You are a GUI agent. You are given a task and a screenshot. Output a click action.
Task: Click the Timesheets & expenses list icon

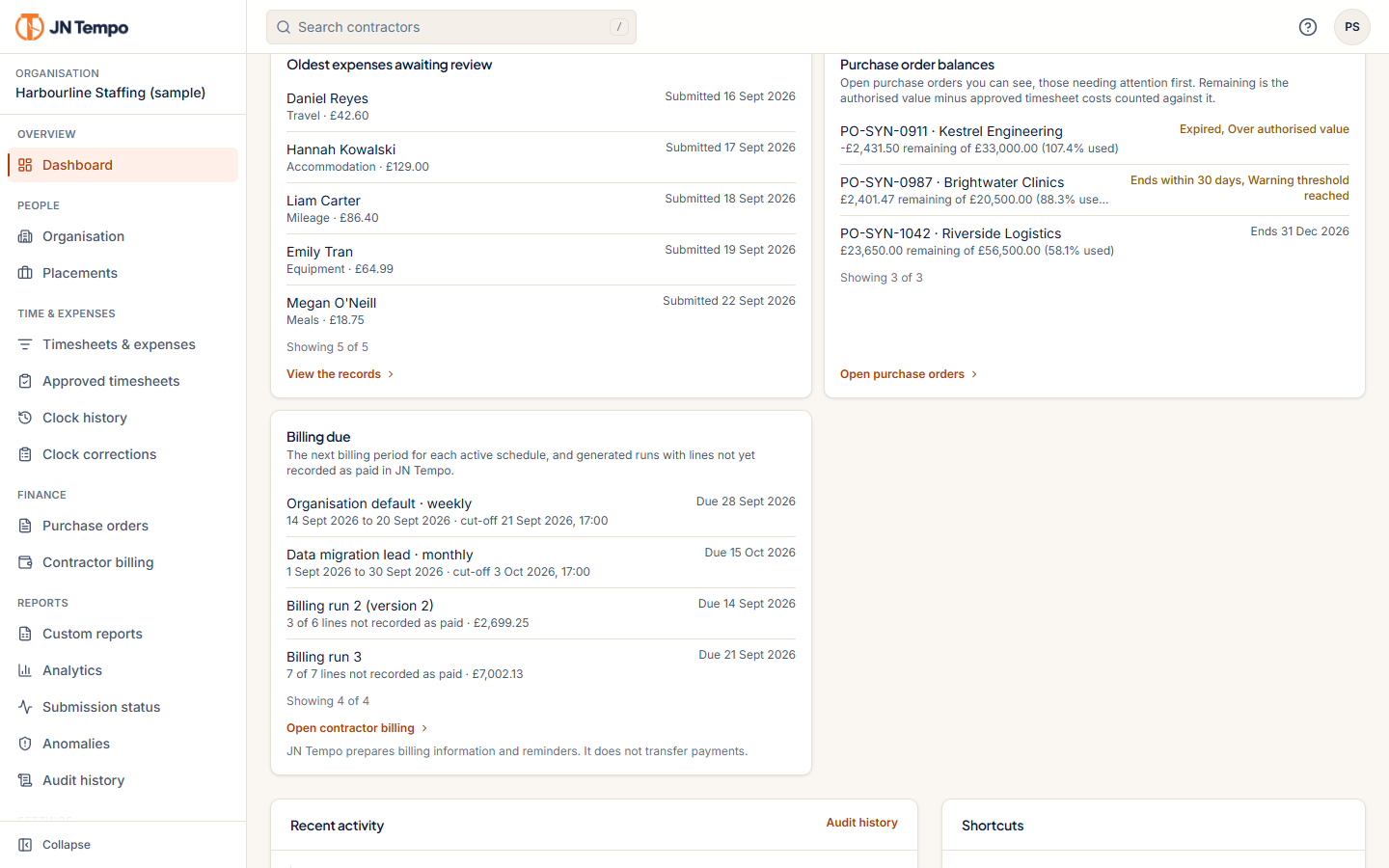[25, 344]
